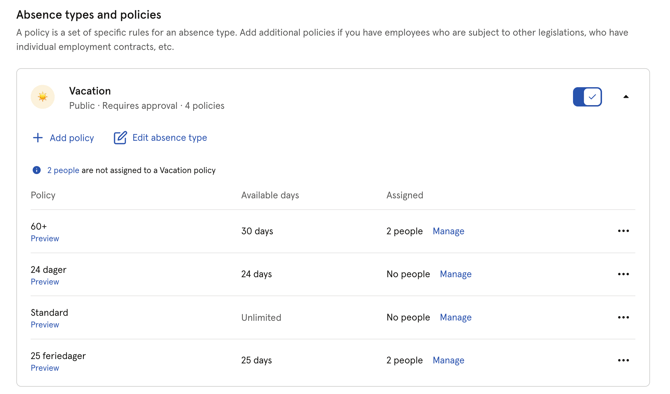Click Public · Requires approval · 4 policies subtitle
Screen dimensions: 670x394
pyautogui.click(x=147, y=106)
